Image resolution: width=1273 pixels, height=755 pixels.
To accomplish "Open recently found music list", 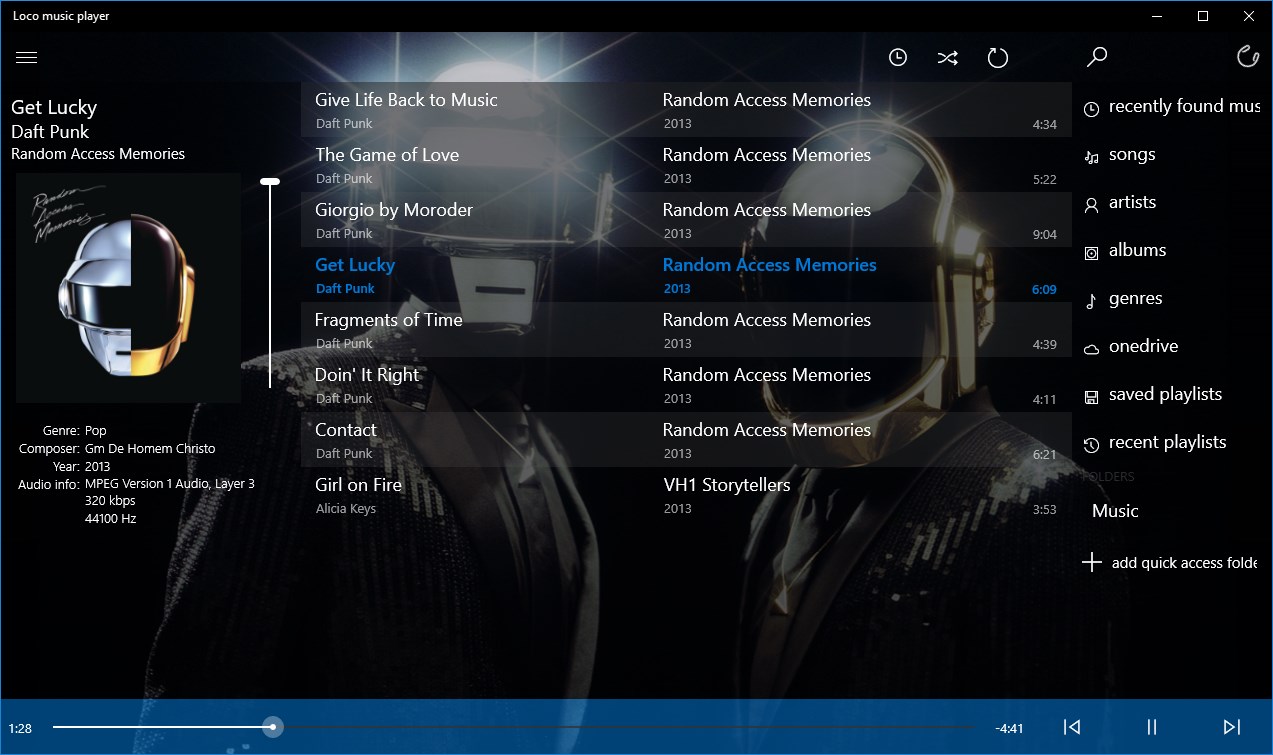I will click(1184, 106).
